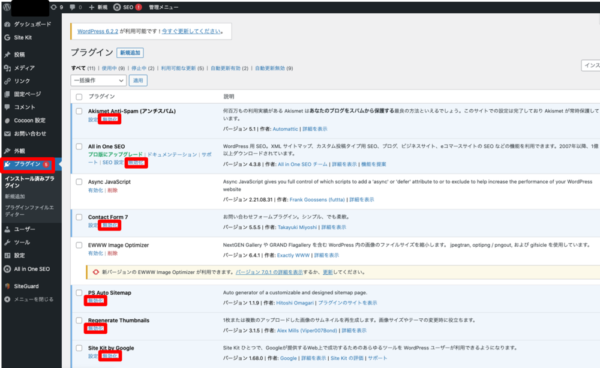Open comments bubble icon in top admin bar
600x368 pixels.
coord(72,7)
